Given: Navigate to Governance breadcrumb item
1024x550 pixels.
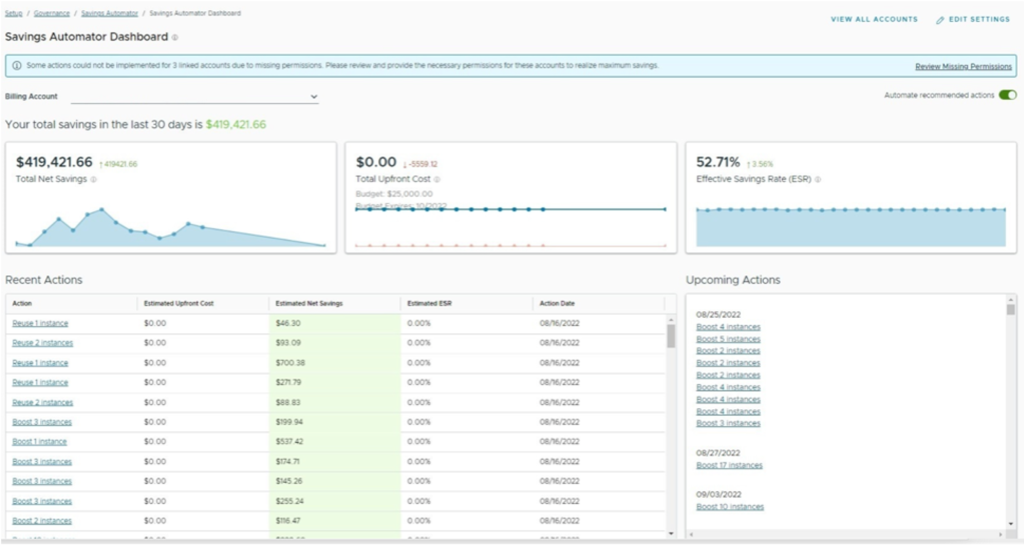Looking at the screenshot, I should pyautogui.click(x=53, y=13).
